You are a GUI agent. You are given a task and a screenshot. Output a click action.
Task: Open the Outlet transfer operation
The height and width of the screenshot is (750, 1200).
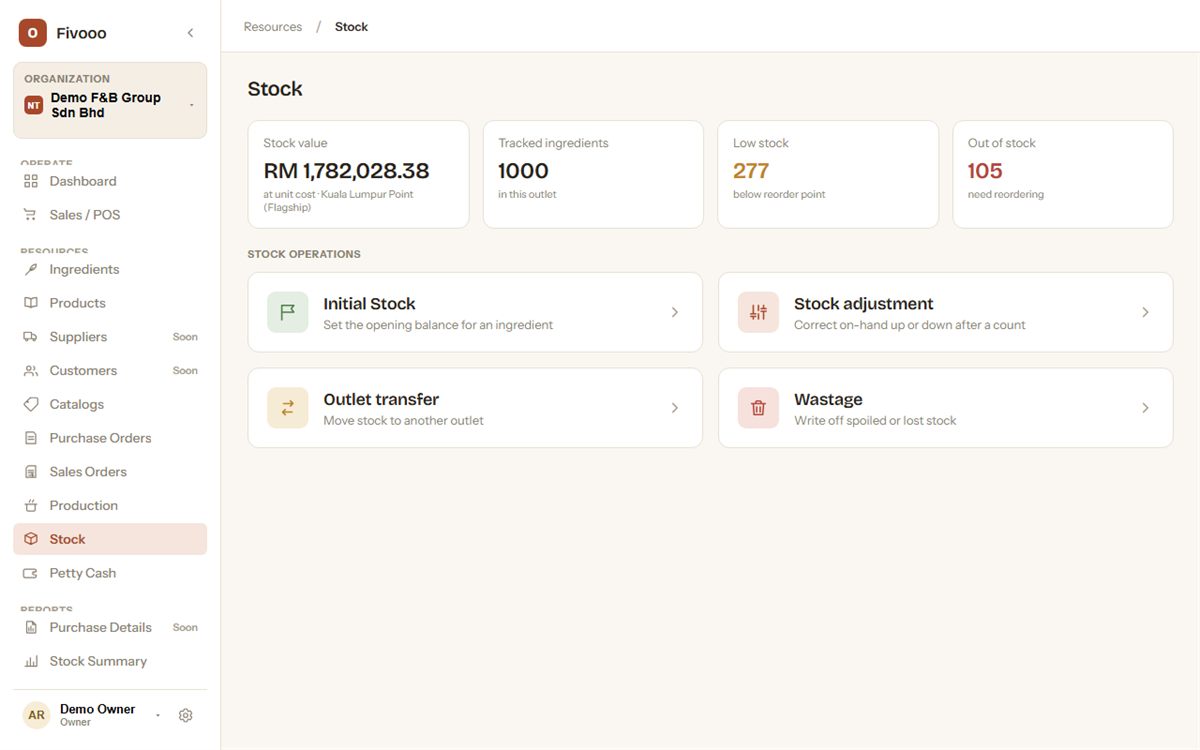tap(475, 408)
